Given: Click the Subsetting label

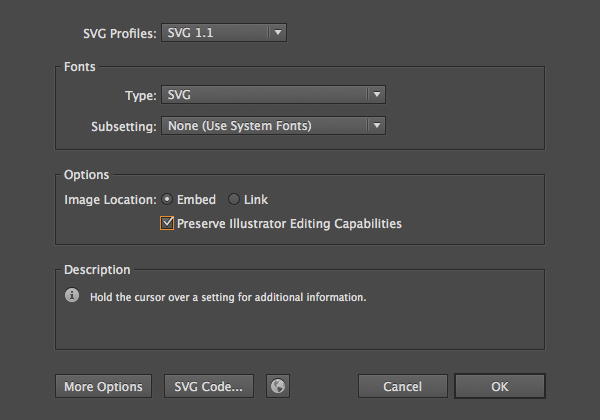Looking at the screenshot, I should (124, 127).
